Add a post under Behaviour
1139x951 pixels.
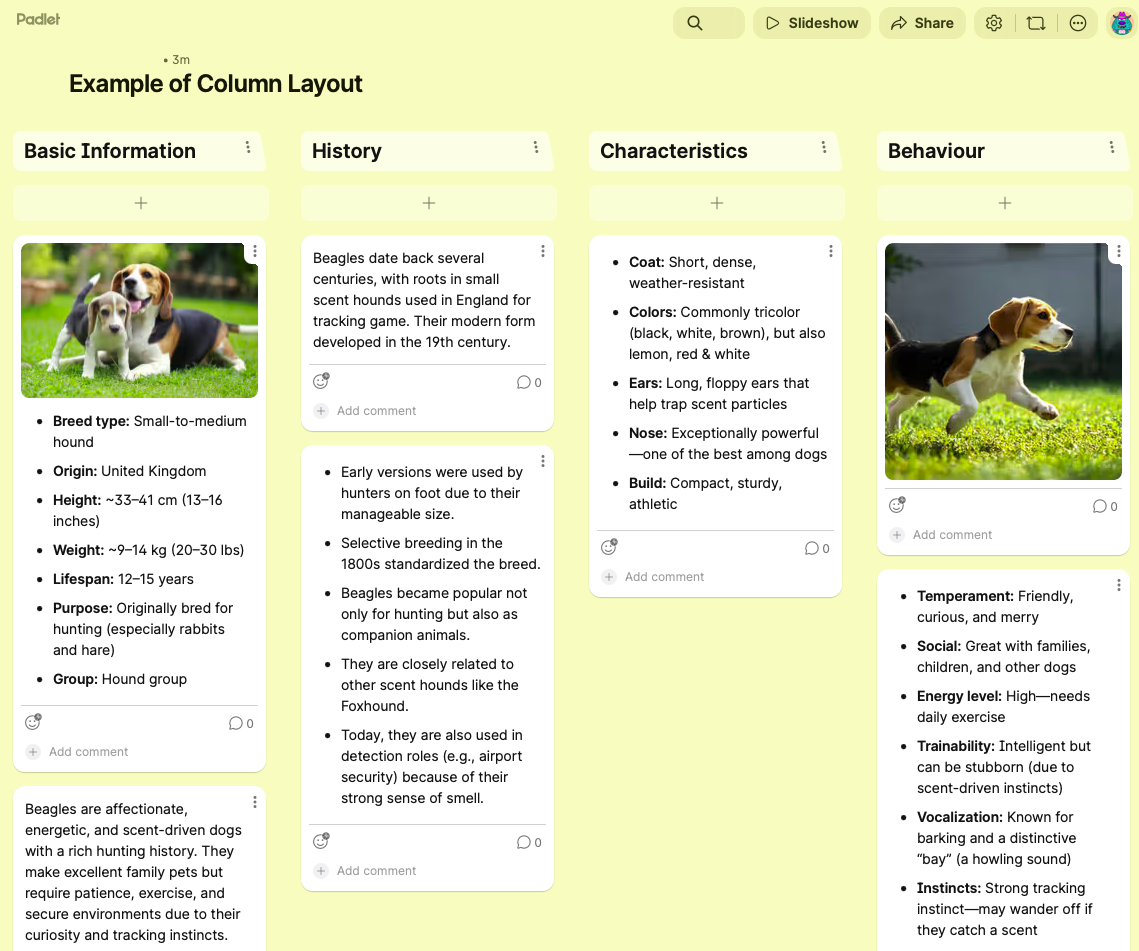pyautogui.click(x=1005, y=203)
